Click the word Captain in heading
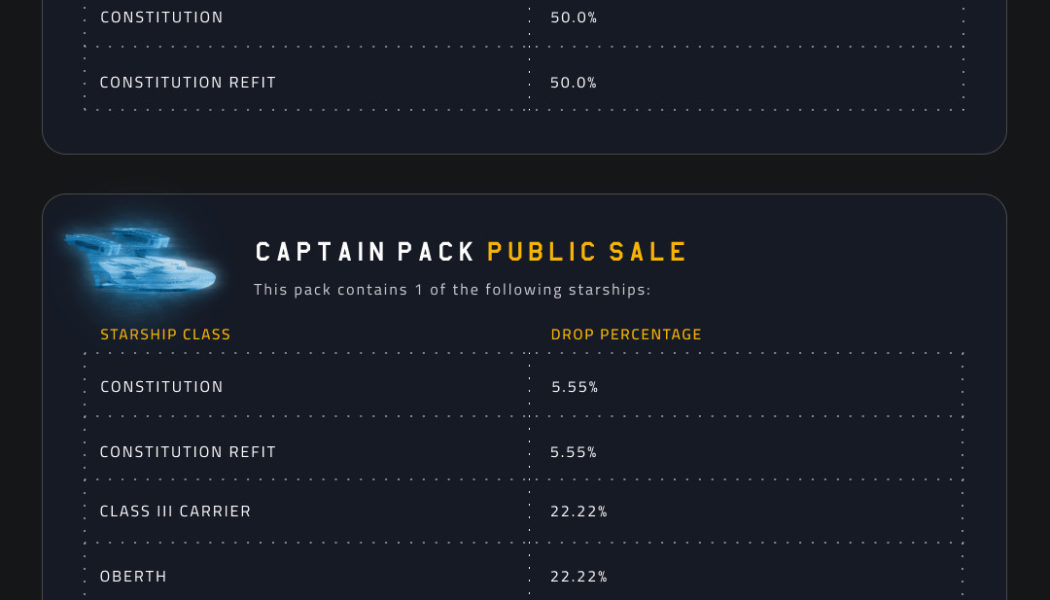This screenshot has height=600, width=1050. click(321, 252)
